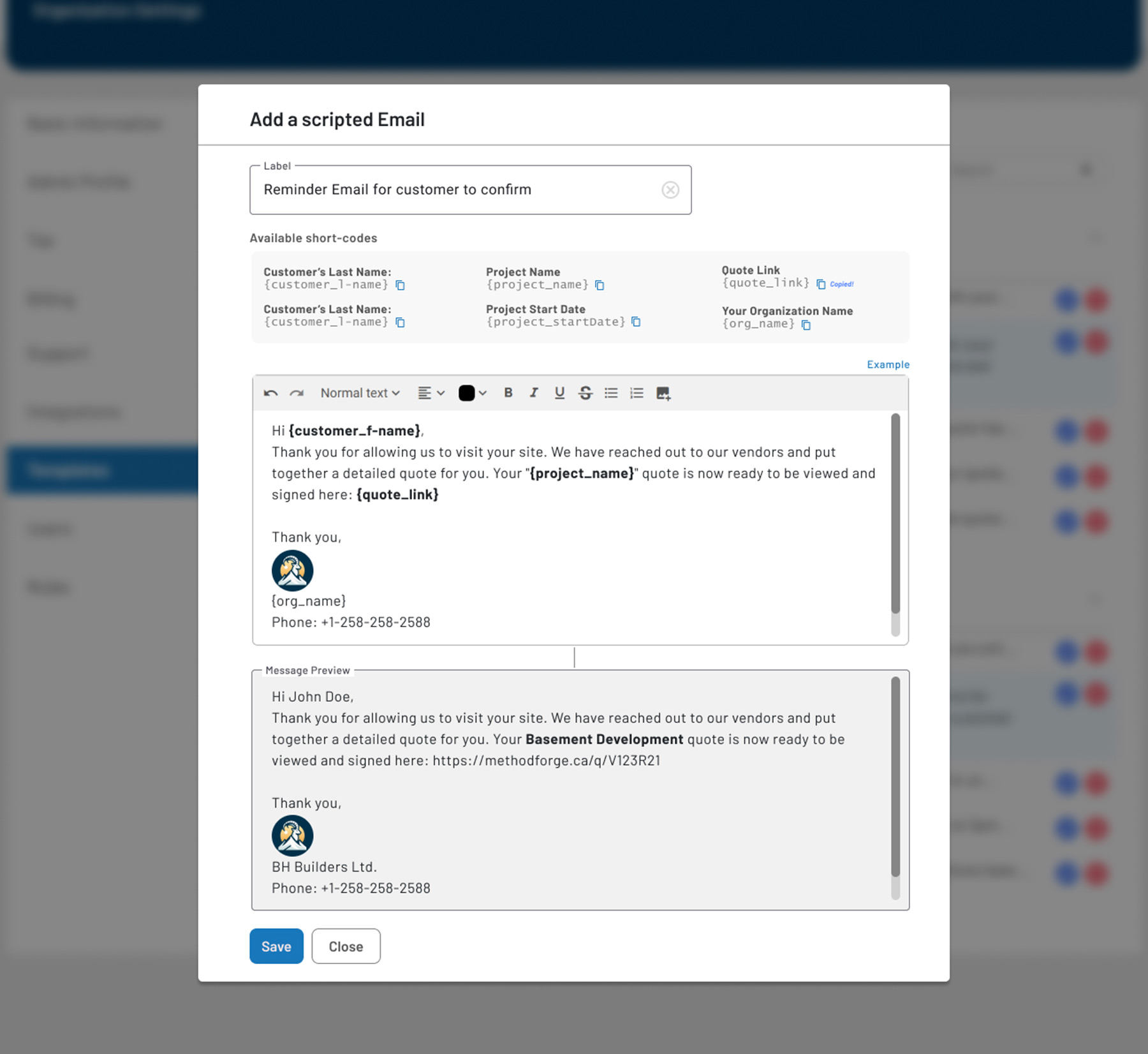This screenshot has height=1054, width=1148.
Task: Insert a numbered list
Action: coord(637,393)
